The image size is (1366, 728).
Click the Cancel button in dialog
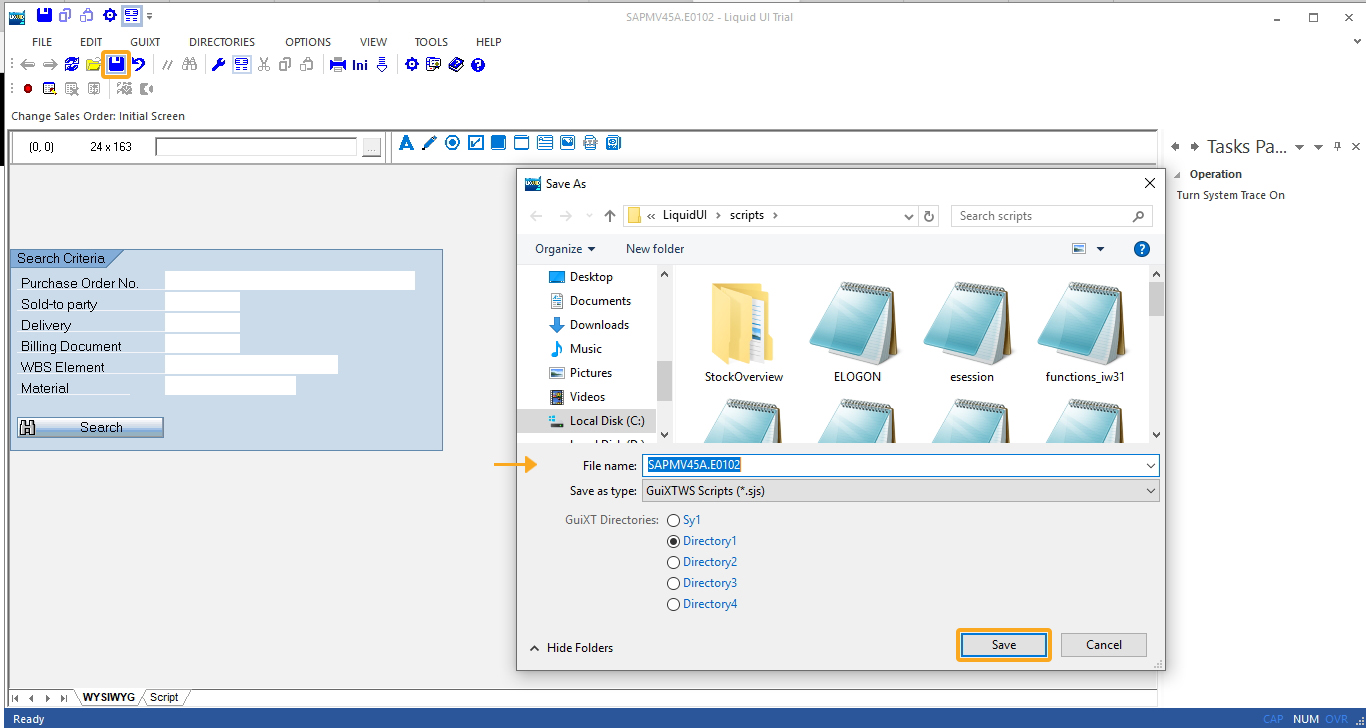click(1104, 645)
